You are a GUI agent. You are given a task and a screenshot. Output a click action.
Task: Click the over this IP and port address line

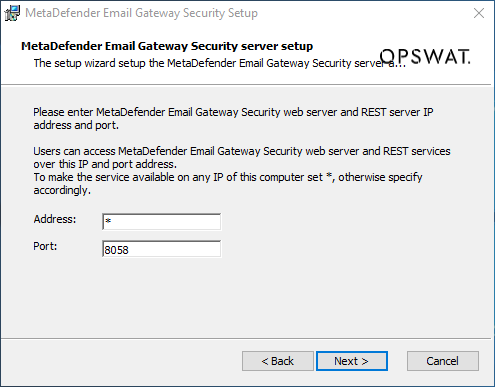click(x=105, y=164)
